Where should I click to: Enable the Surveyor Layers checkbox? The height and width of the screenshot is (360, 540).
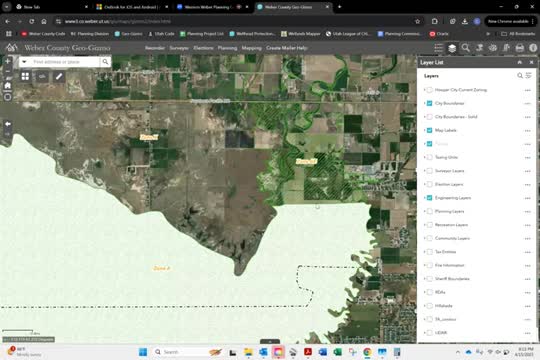tap(429, 171)
